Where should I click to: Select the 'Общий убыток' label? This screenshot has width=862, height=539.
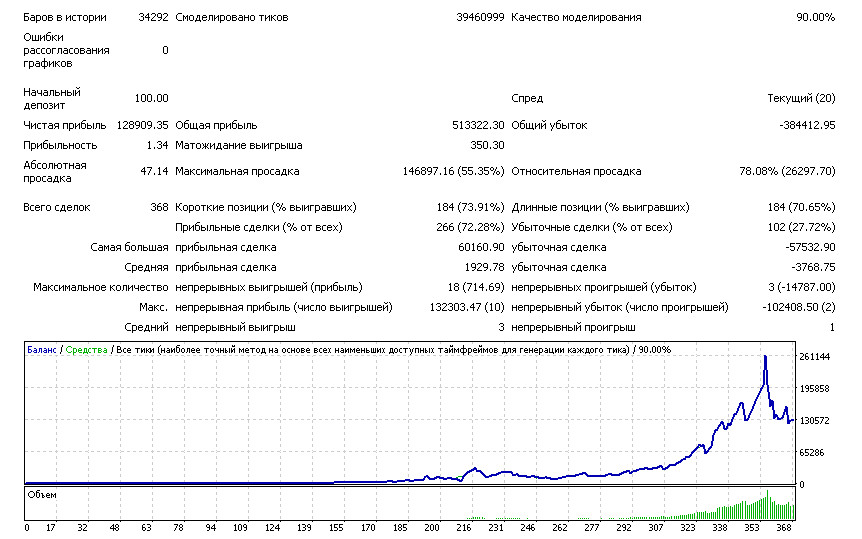(549, 125)
